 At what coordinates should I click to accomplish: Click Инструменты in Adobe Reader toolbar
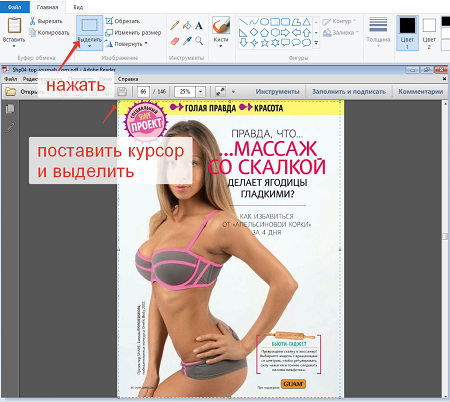click(278, 91)
